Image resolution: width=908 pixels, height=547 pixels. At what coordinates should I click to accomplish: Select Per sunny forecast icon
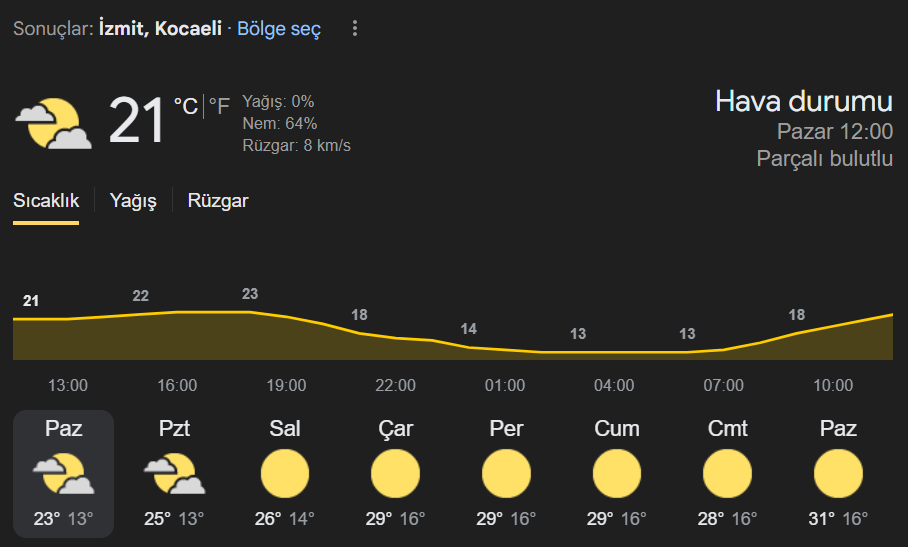tap(506, 473)
